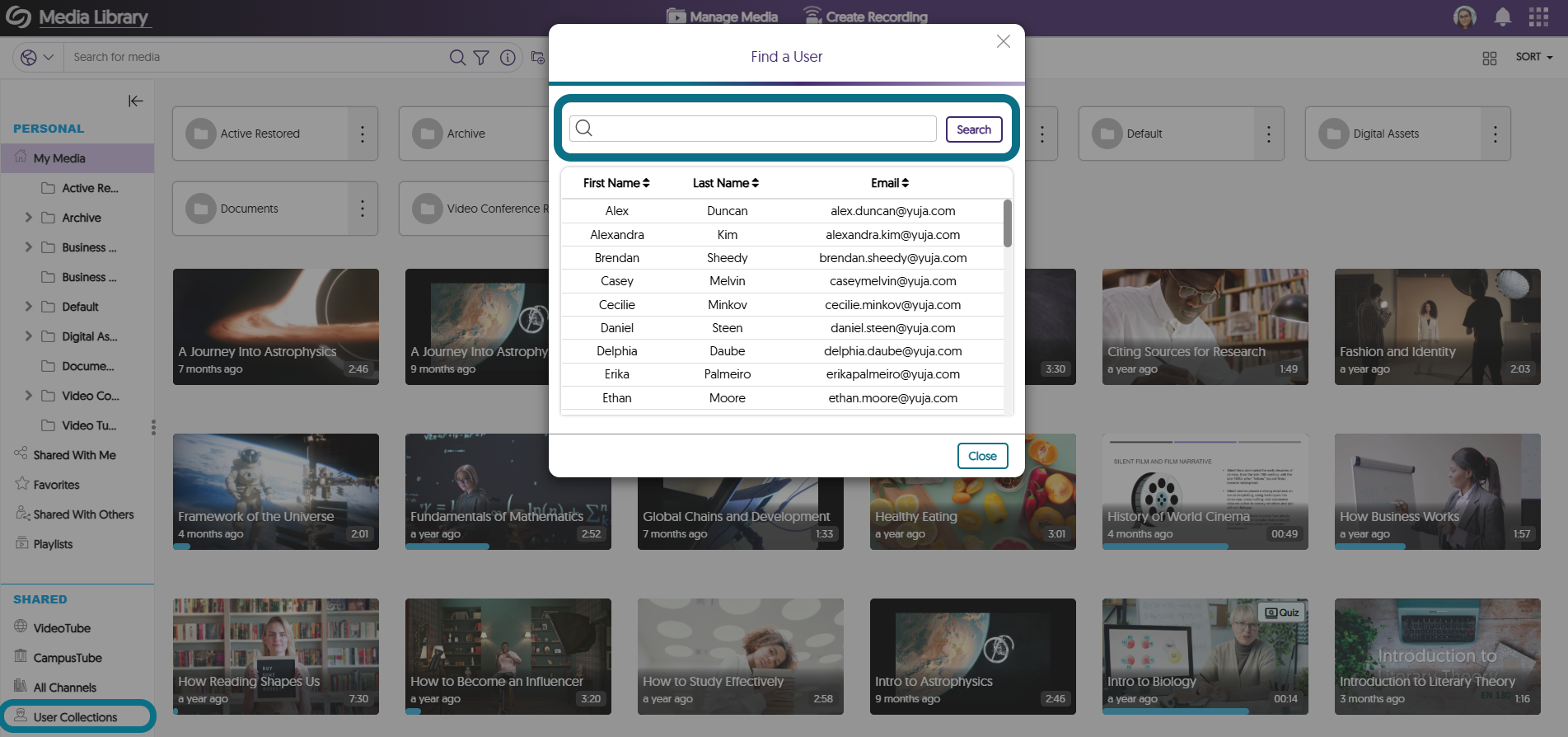The height and width of the screenshot is (737, 1568).
Task: Open the SORT dropdown
Action: point(1534,57)
